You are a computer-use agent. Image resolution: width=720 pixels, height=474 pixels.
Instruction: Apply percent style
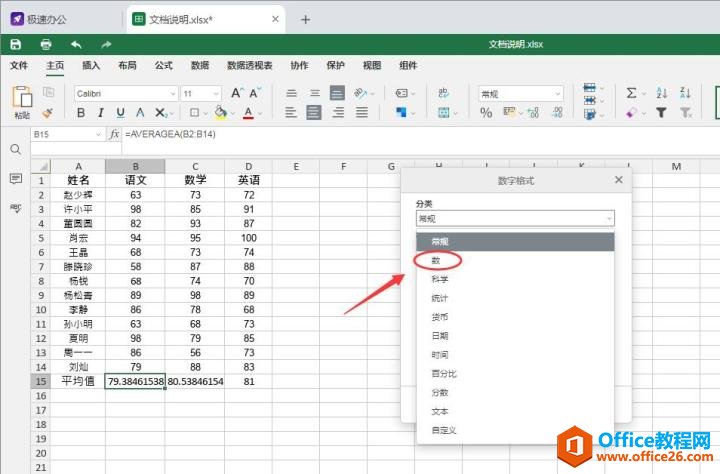tap(486, 113)
